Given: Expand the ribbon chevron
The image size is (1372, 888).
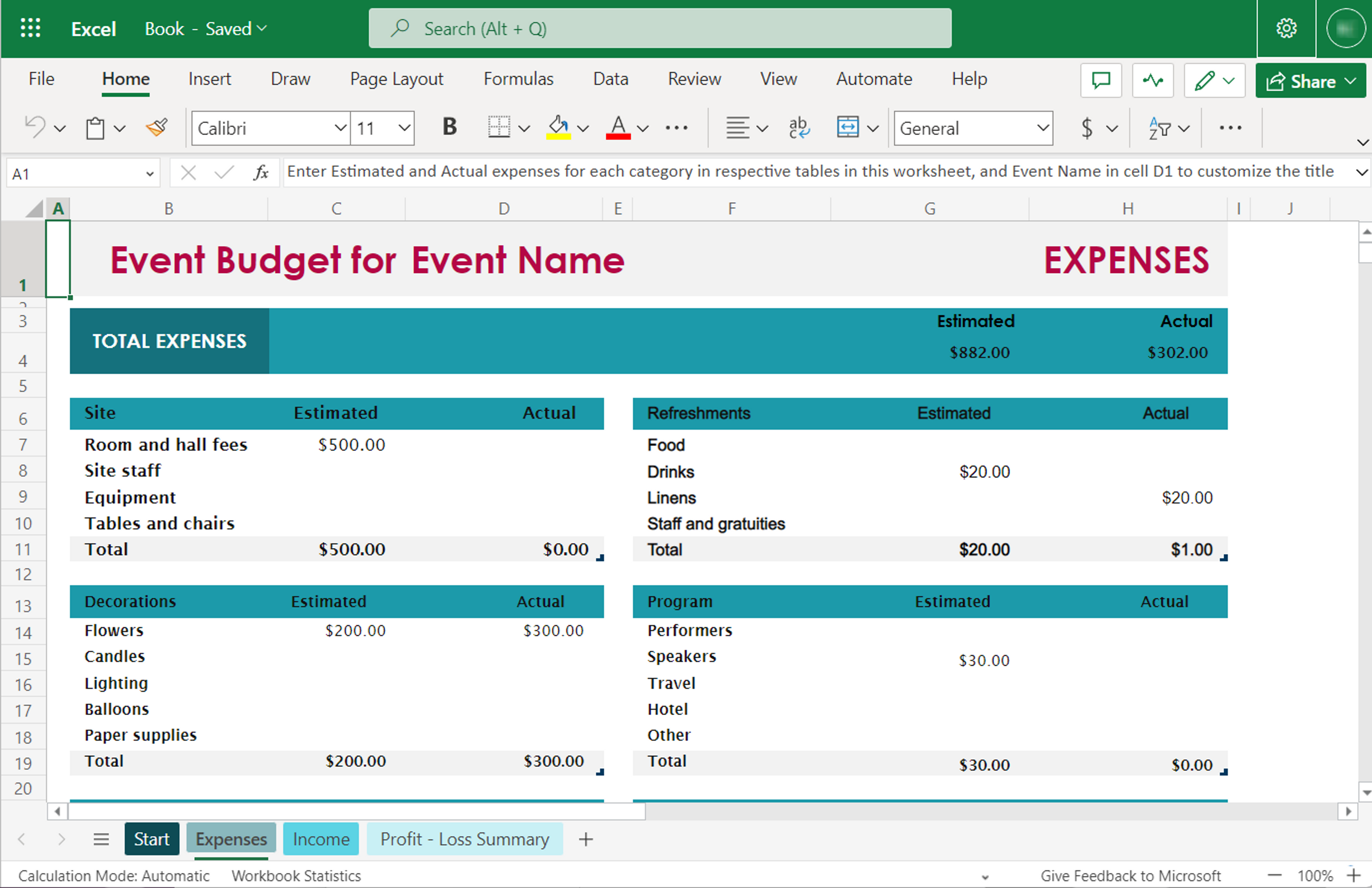Looking at the screenshot, I should point(1363,142).
